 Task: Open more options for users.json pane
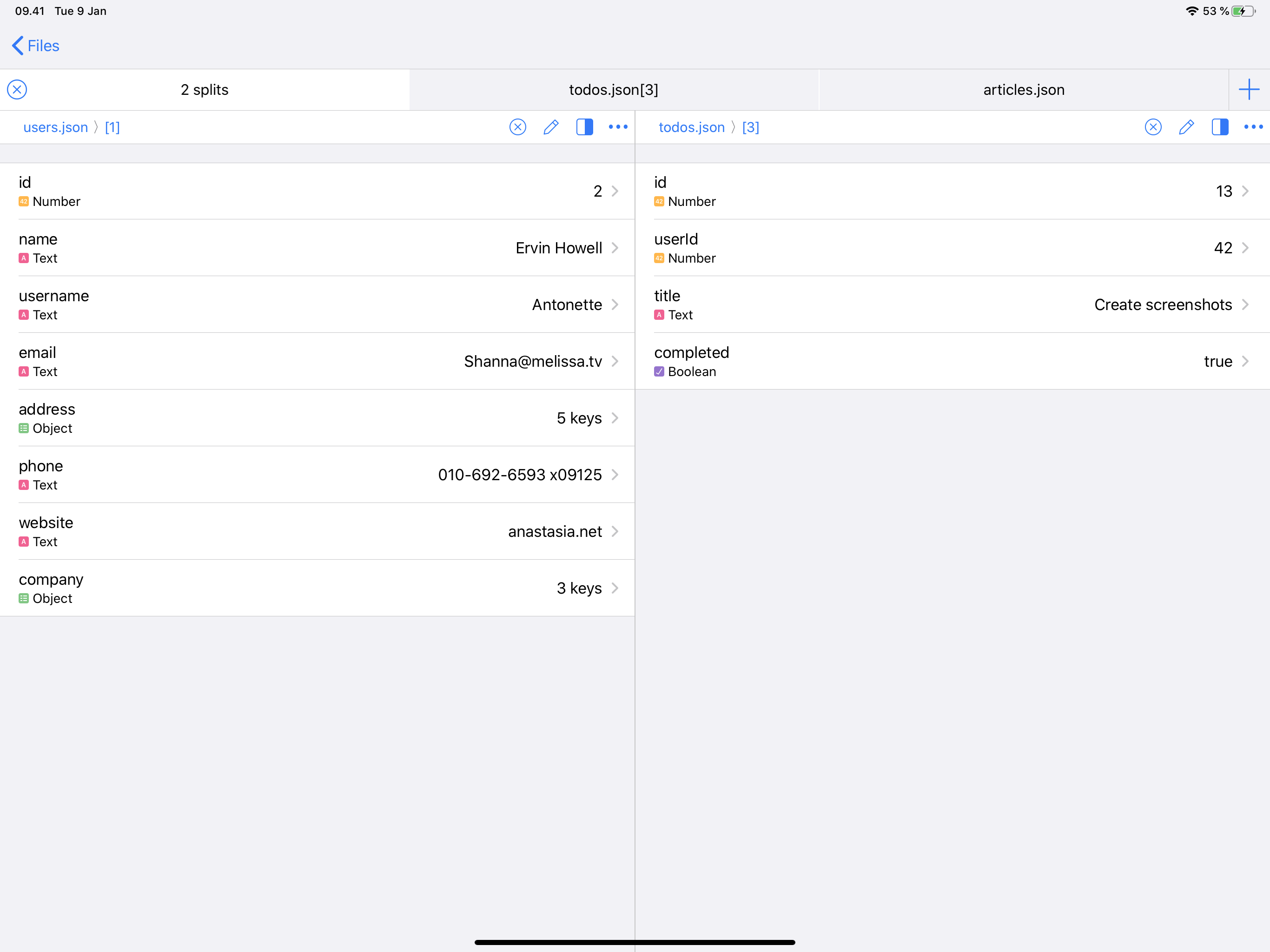(618, 127)
